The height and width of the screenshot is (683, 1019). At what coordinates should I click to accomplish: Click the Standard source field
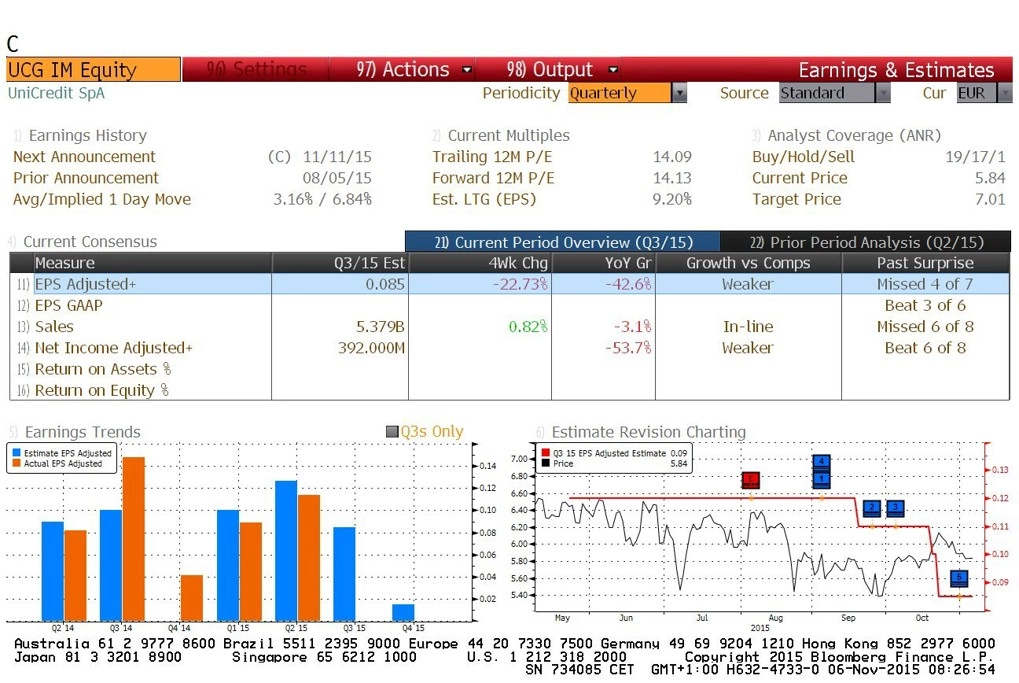827,93
